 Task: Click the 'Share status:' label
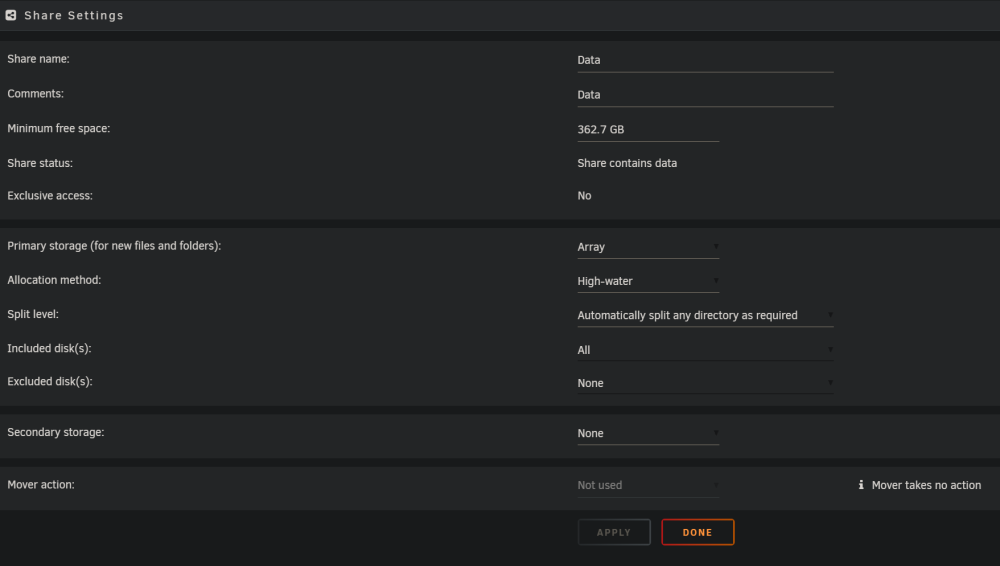(x=40, y=163)
